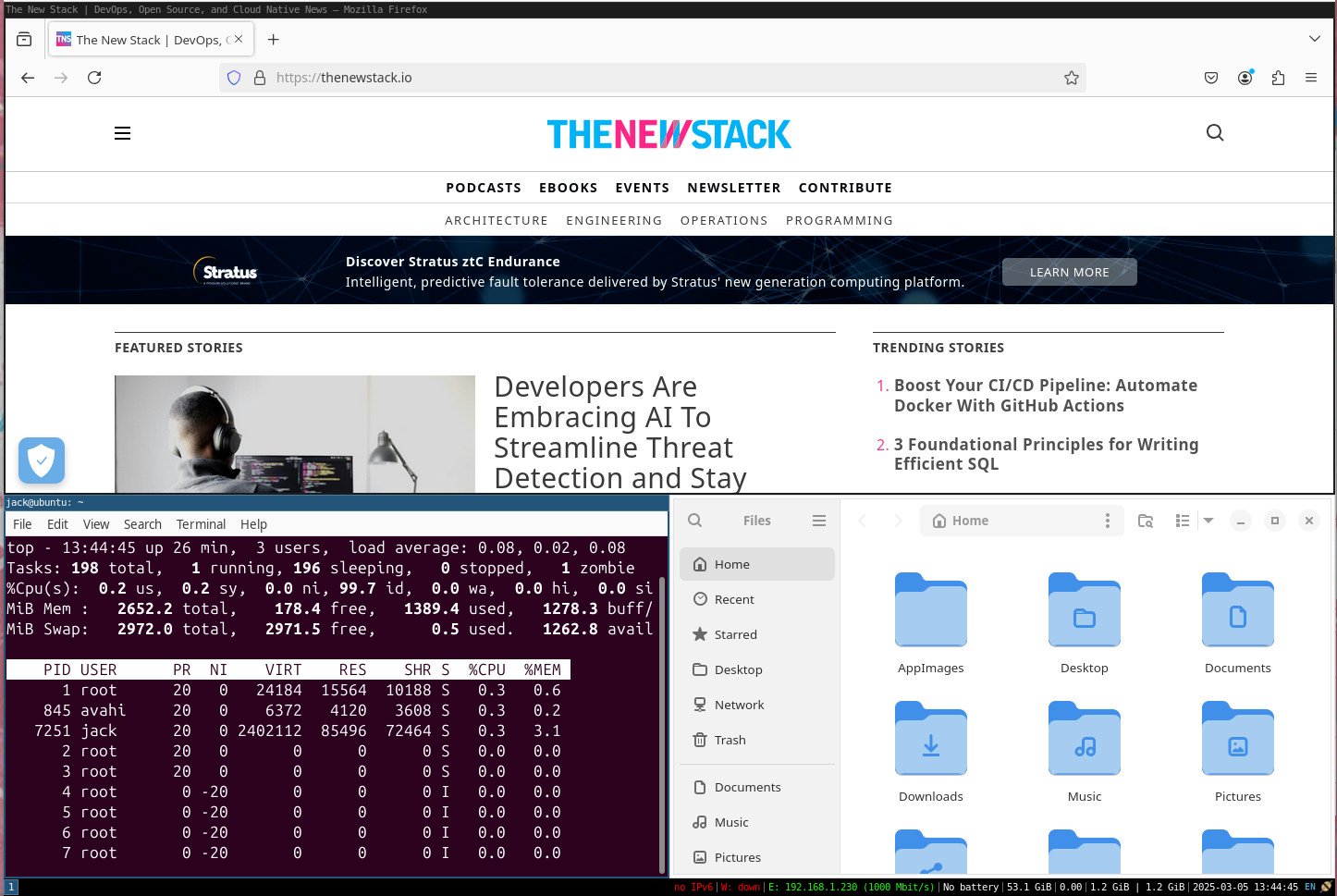Open The New Stack site hamburger menu
The image size is (1337, 896).
tap(122, 133)
